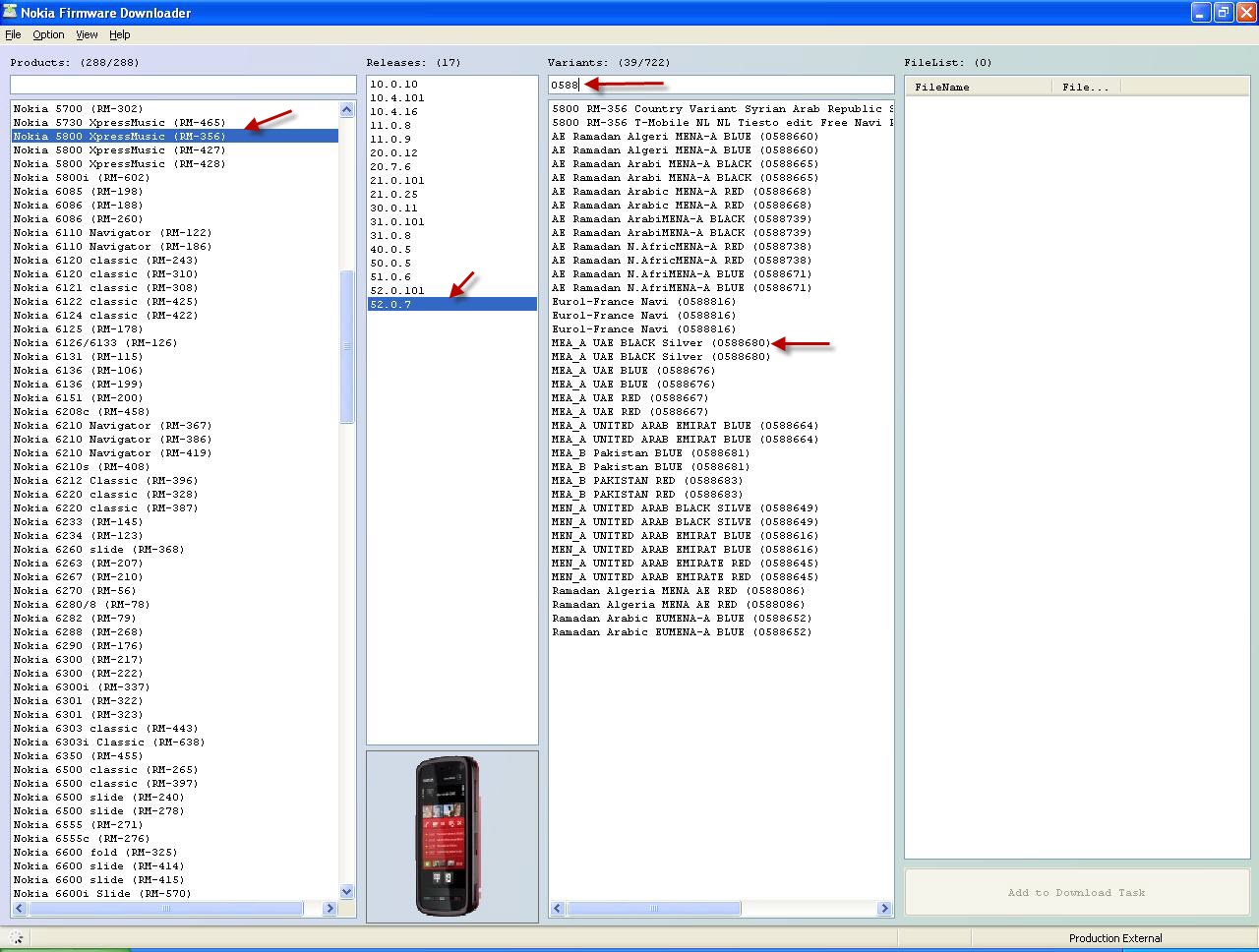Select release 31.0.101

click(x=452, y=222)
